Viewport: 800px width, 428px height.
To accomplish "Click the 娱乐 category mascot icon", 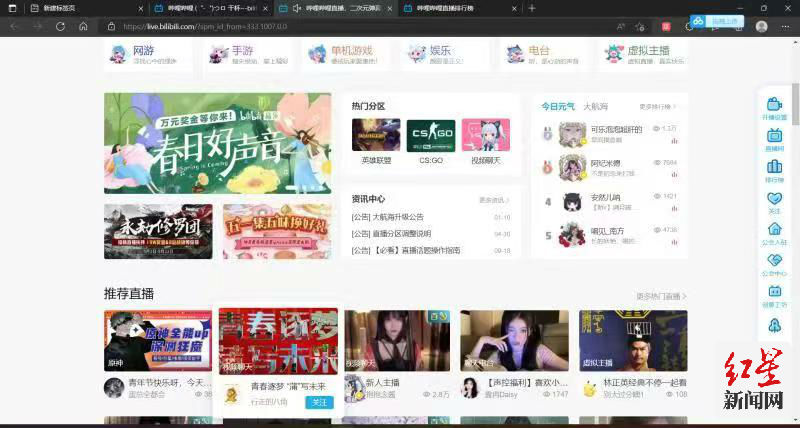I will coord(416,54).
